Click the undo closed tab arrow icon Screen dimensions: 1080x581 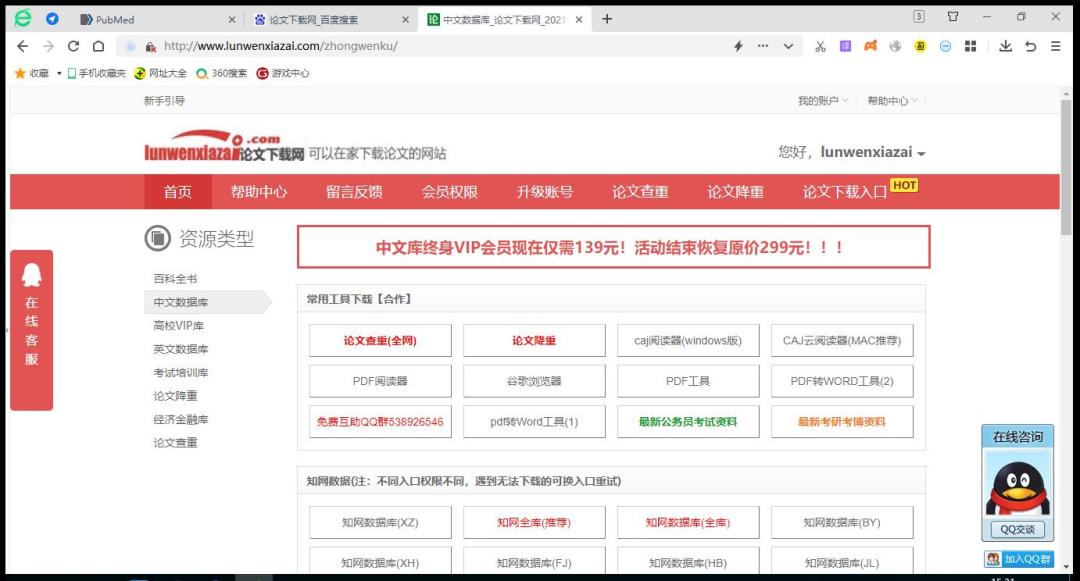pos(1030,46)
